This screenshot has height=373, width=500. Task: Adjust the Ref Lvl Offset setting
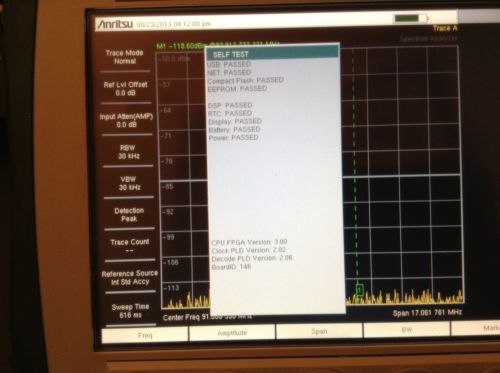point(126,89)
